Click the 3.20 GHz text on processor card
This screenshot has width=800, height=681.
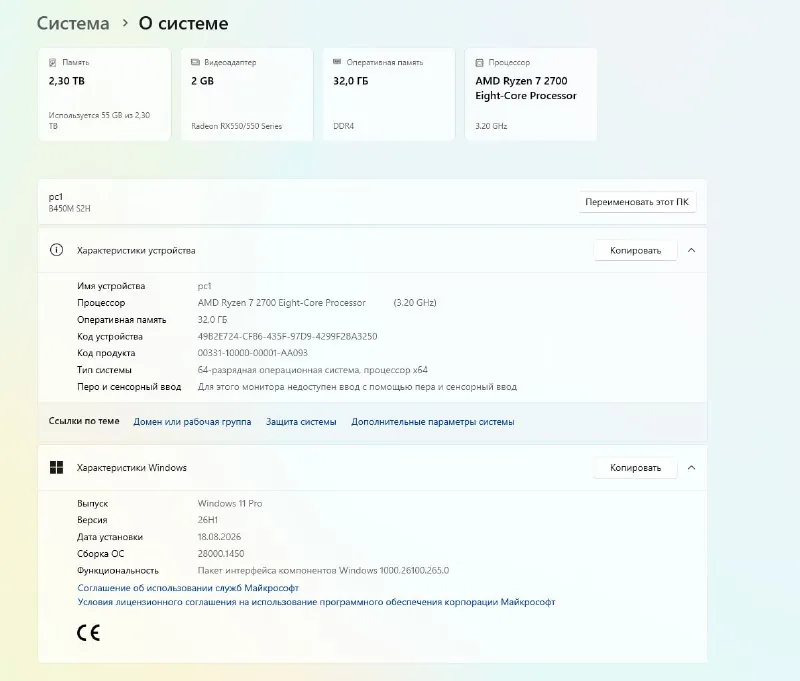tap(491, 126)
